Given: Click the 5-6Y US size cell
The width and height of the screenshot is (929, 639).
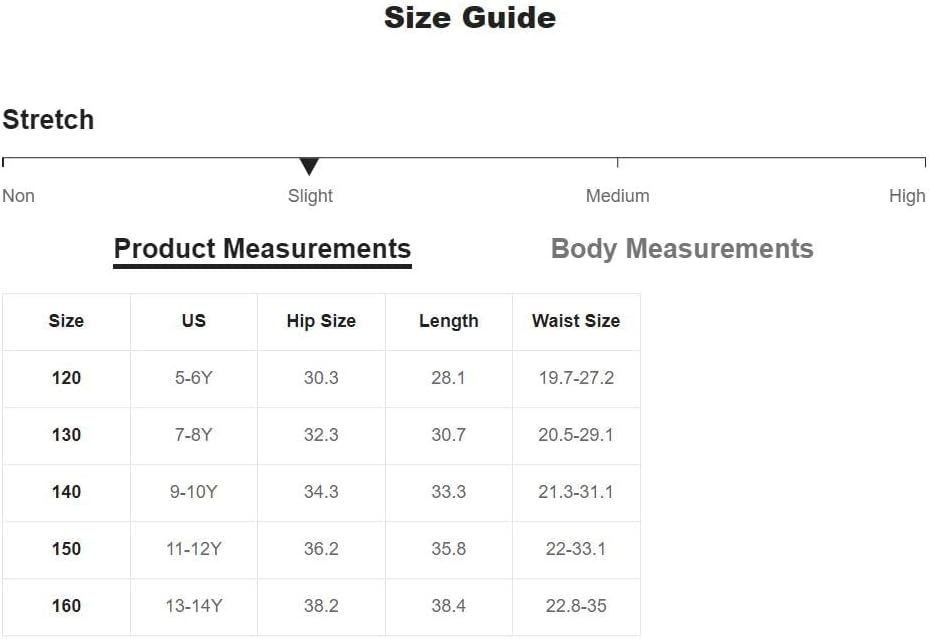Looking at the screenshot, I should (194, 378).
